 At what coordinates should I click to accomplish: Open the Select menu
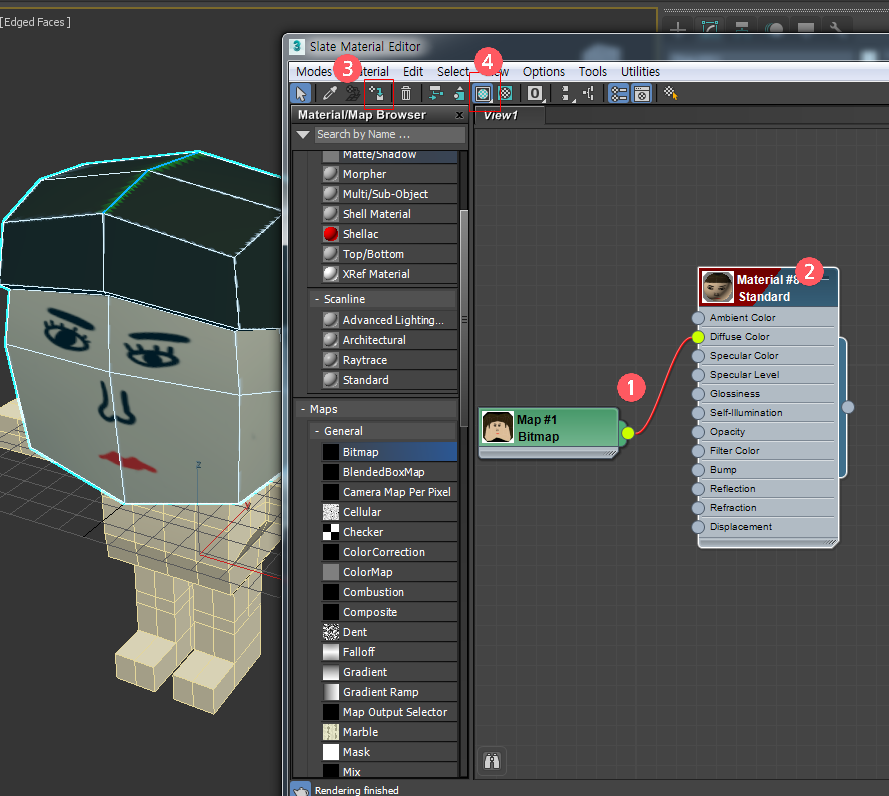tap(452, 71)
